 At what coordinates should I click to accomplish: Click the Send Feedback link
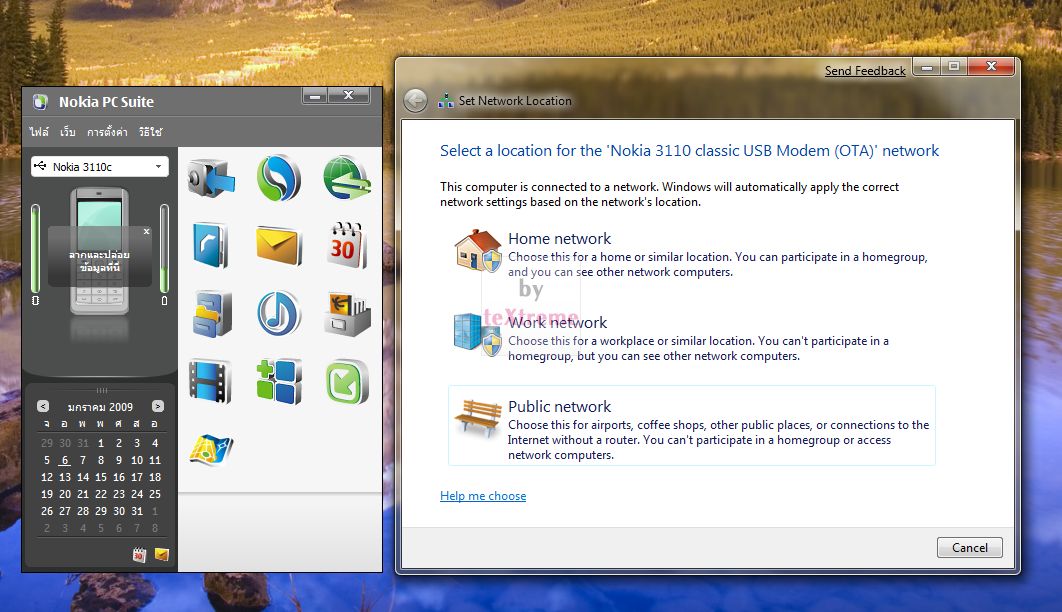(865, 70)
